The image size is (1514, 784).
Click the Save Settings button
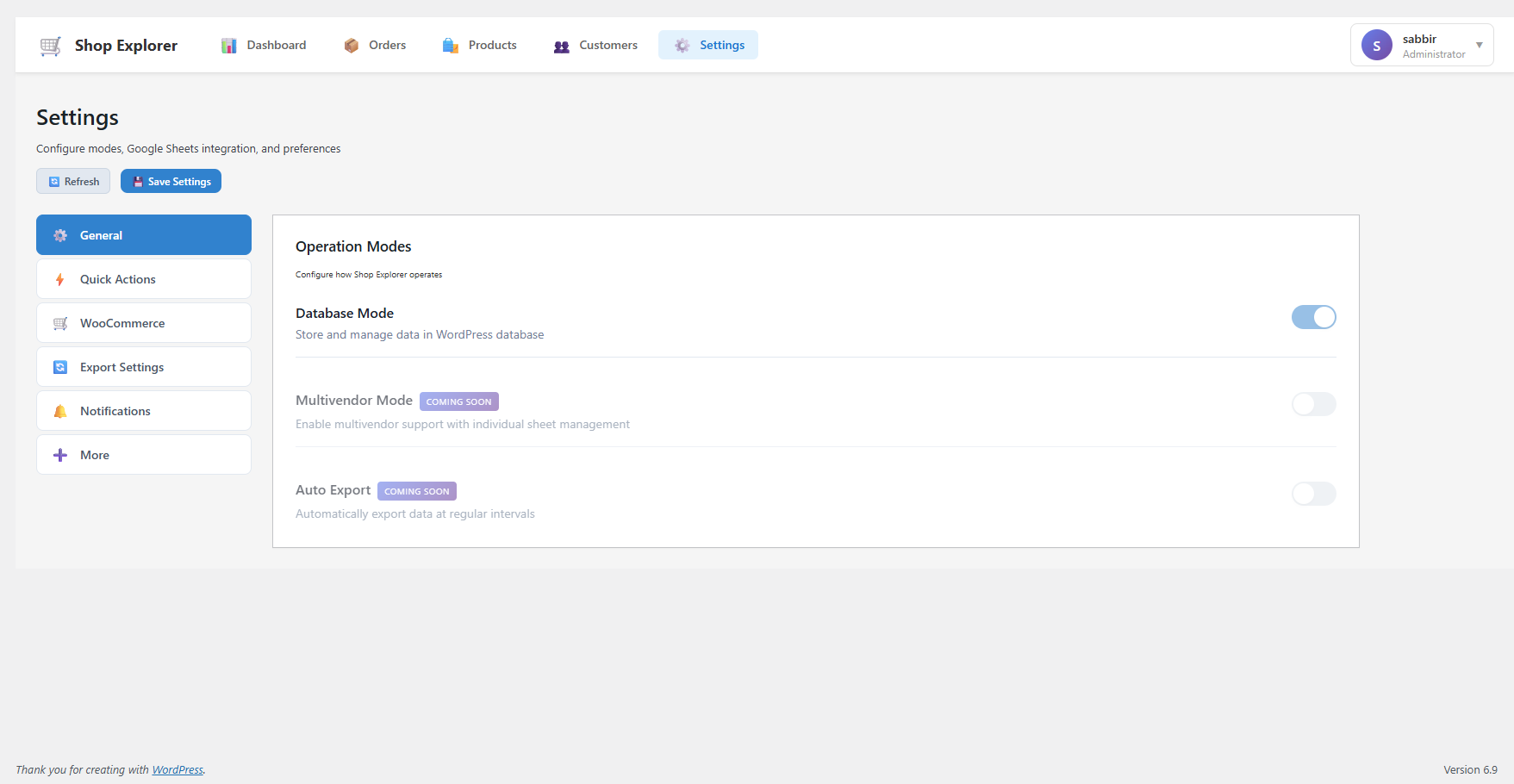tap(171, 181)
